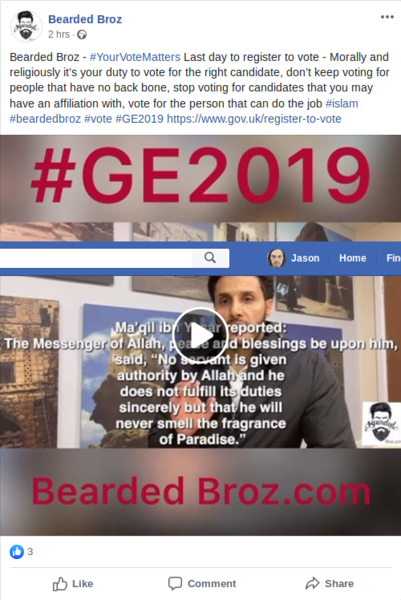Click Jason's profile avatar in blue bar
This screenshot has height=600, width=401.
276,258
